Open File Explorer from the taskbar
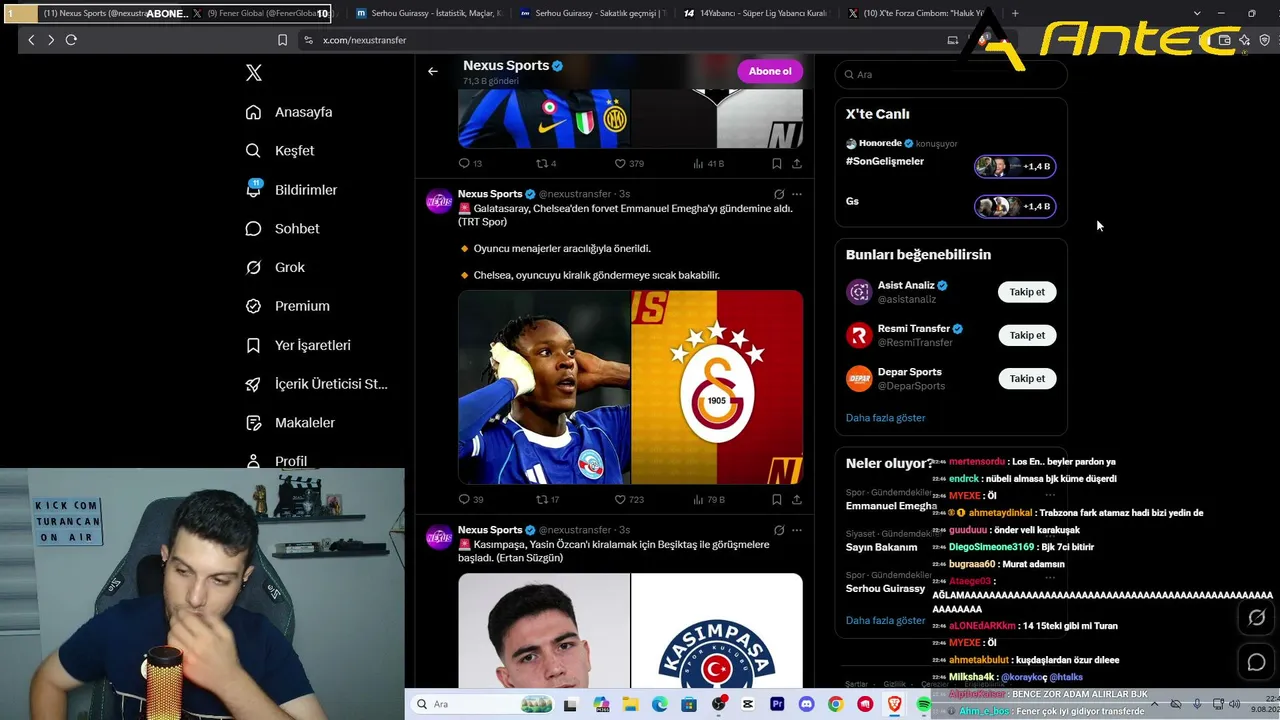This screenshot has height=720, width=1280. pyautogui.click(x=630, y=704)
